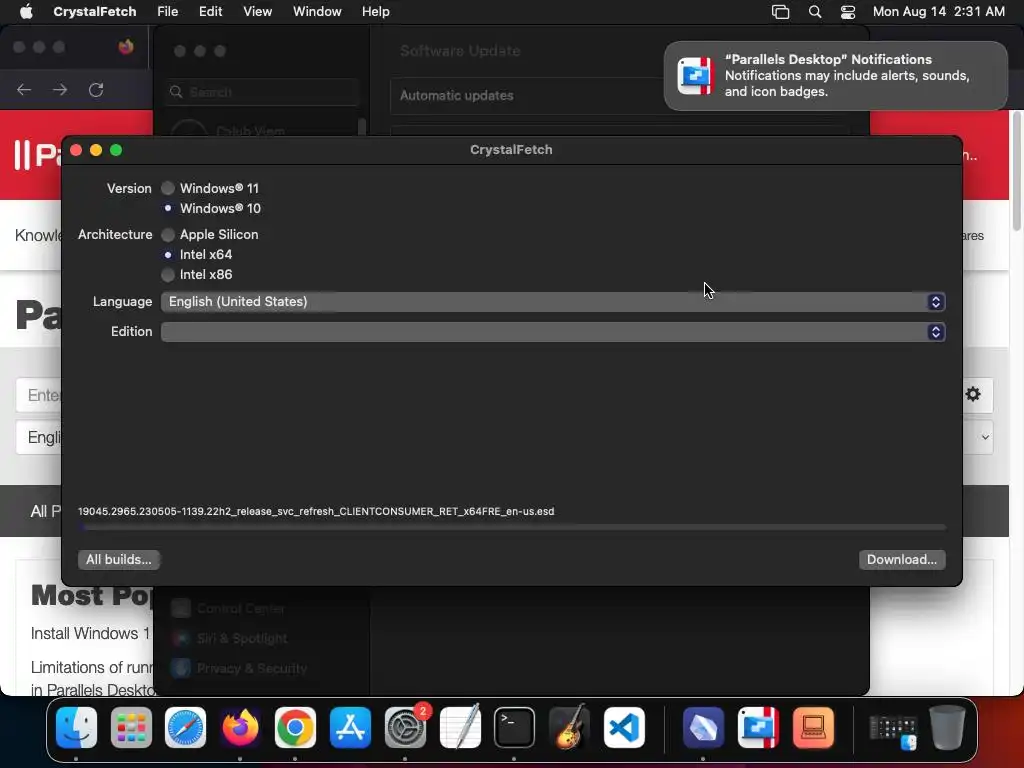Open System Settings from the Dock
Screen dimensions: 1024x768
(405, 727)
